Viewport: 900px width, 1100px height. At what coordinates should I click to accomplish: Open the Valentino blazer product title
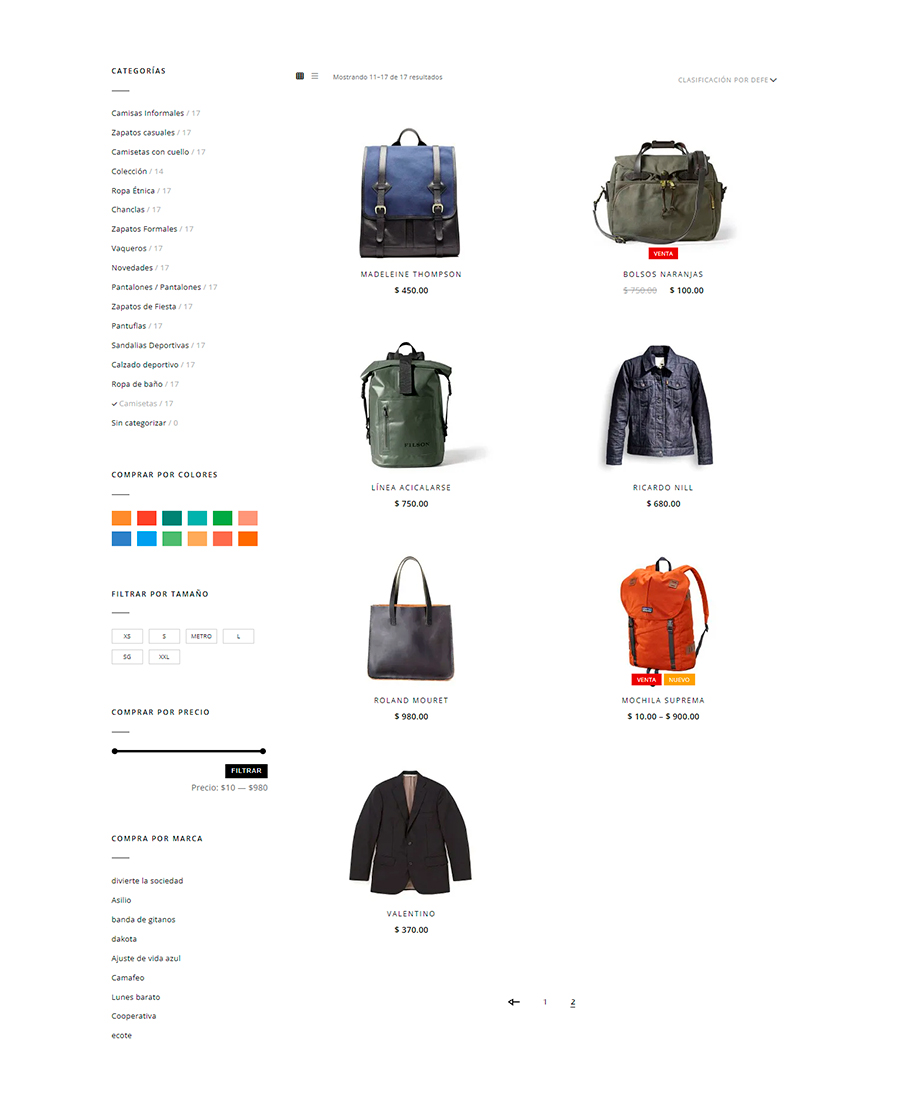click(x=411, y=913)
